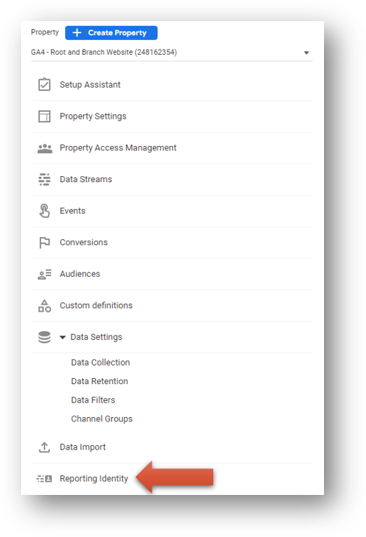Go to Data Filters
This screenshot has height=537, width=366.
coord(93,400)
